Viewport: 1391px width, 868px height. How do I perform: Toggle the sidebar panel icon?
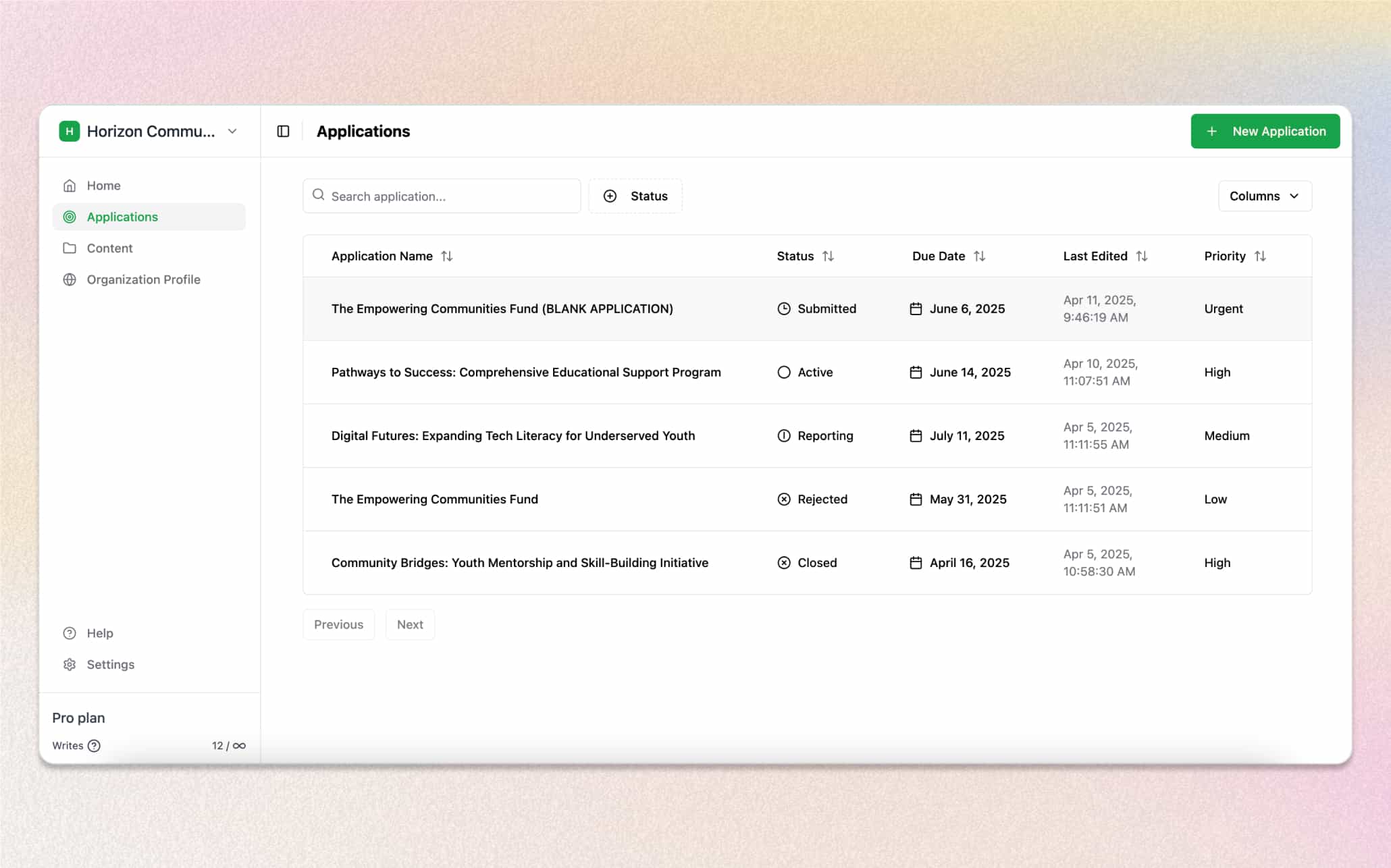point(283,131)
